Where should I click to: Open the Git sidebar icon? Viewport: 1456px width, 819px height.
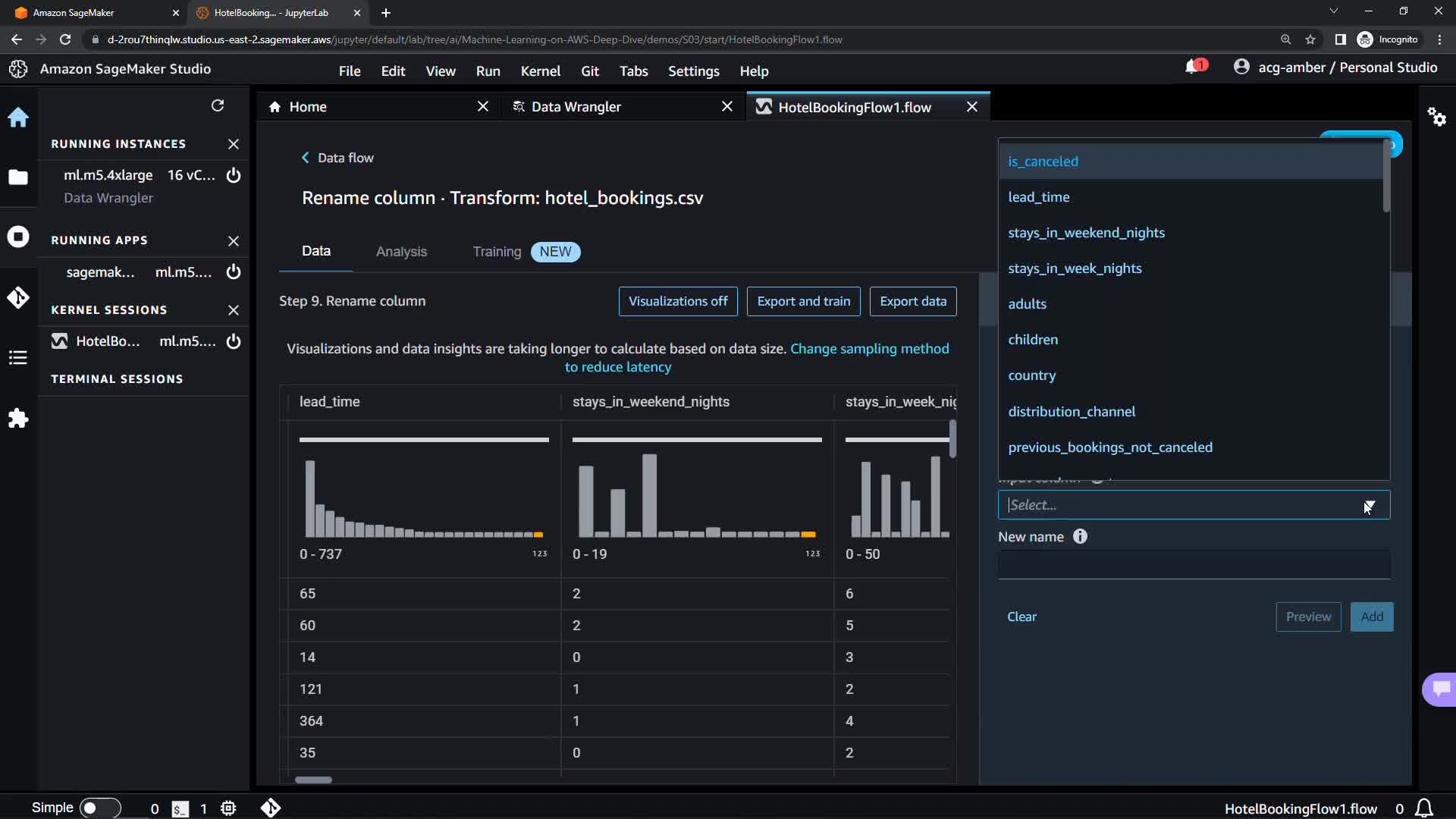18,297
